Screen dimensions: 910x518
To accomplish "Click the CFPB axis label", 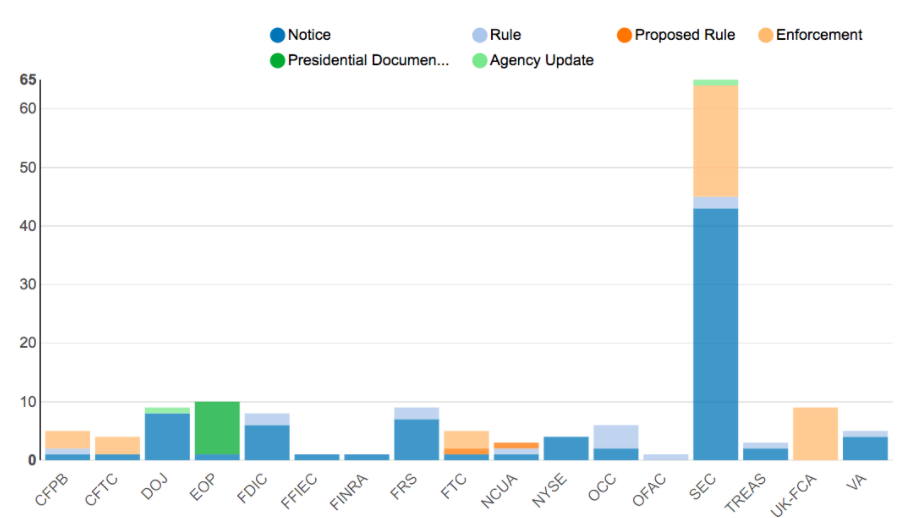I will click(x=52, y=490).
